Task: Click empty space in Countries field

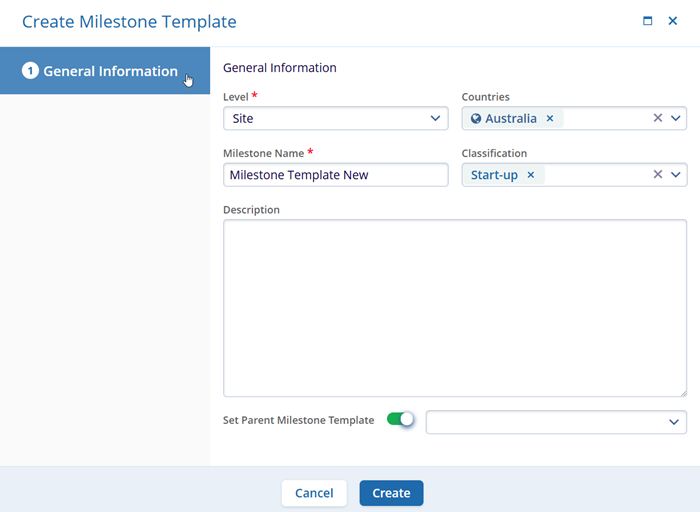Action: (605, 118)
